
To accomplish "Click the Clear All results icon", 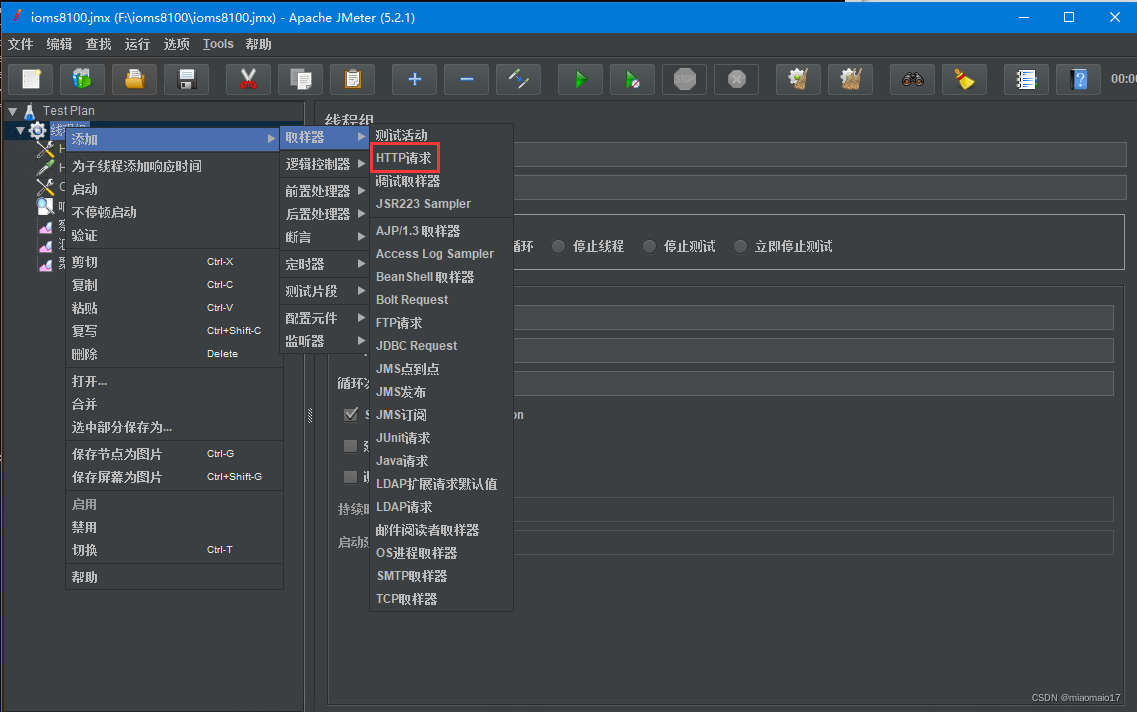I will click(x=851, y=79).
